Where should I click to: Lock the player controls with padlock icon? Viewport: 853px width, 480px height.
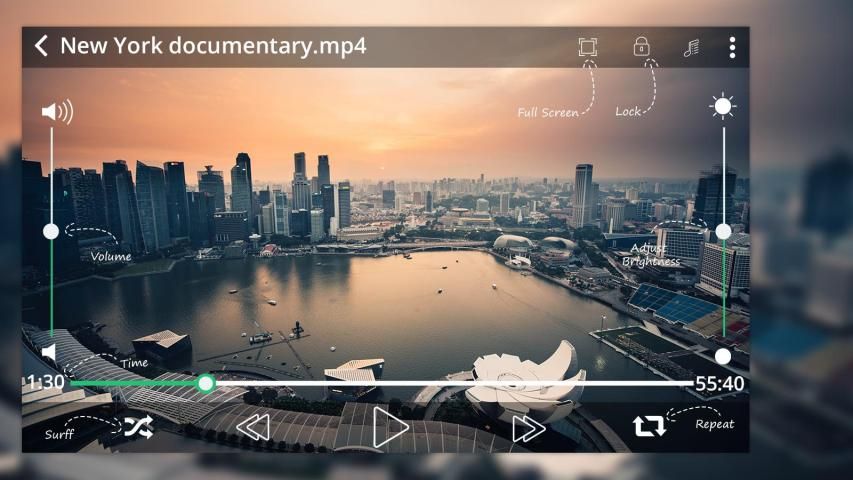click(641, 47)
